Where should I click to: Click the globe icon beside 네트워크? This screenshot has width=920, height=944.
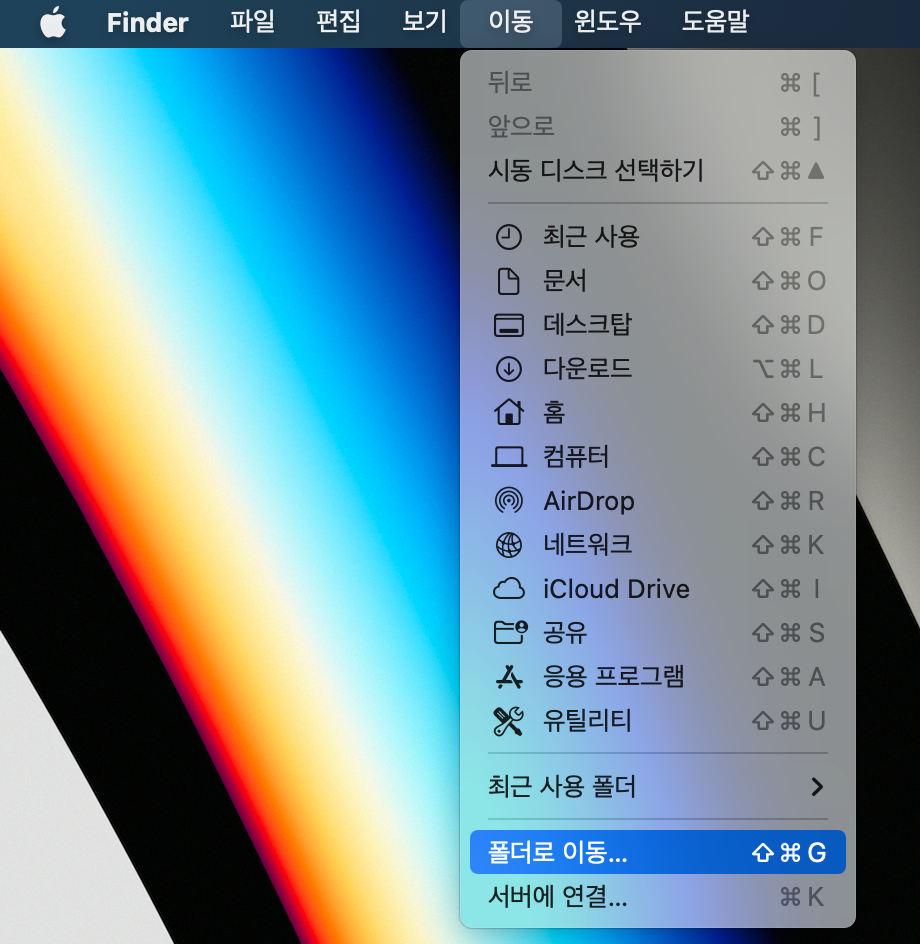(509, 545)
